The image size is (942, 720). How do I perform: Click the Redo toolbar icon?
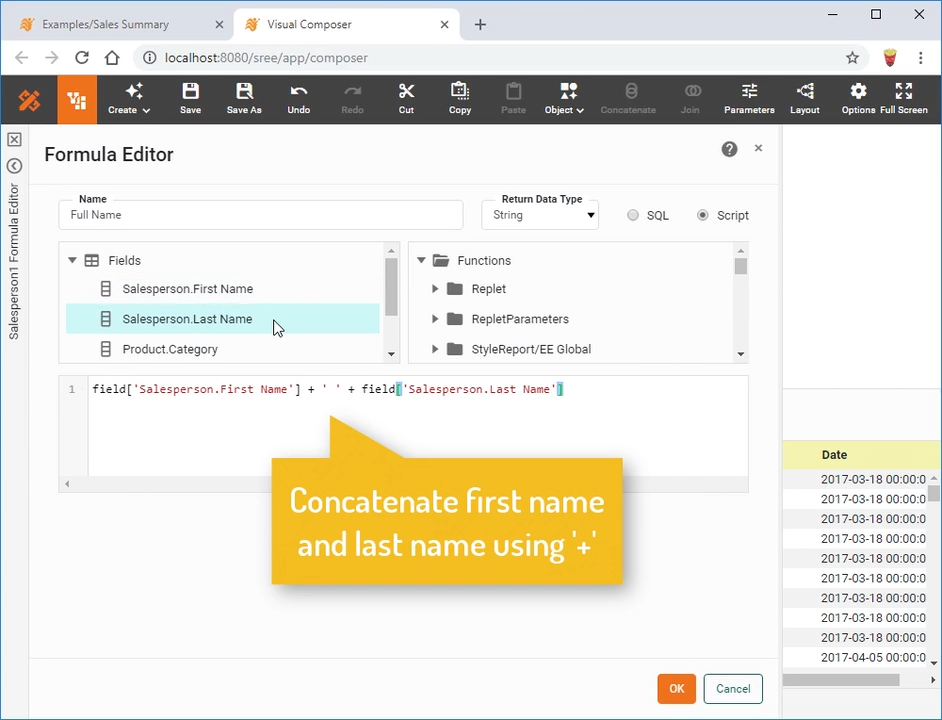click(352, 99)
